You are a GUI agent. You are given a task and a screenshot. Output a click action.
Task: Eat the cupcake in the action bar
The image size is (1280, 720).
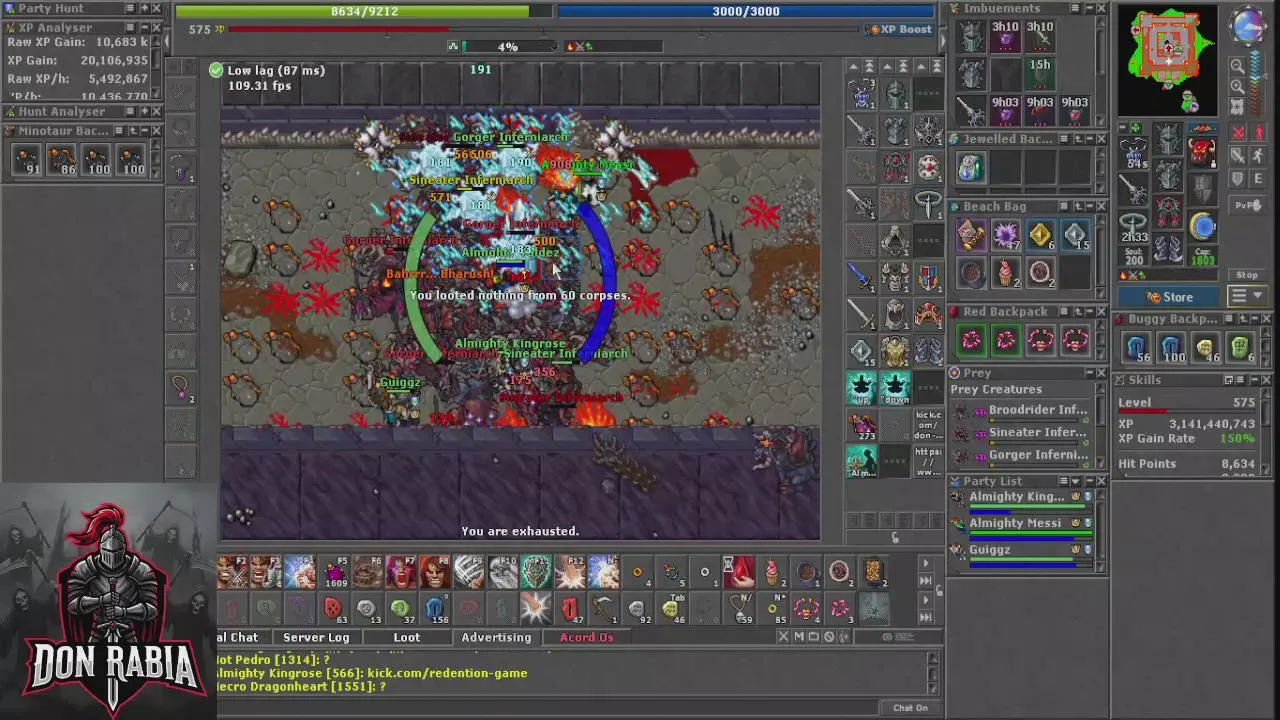click(773, 572)
